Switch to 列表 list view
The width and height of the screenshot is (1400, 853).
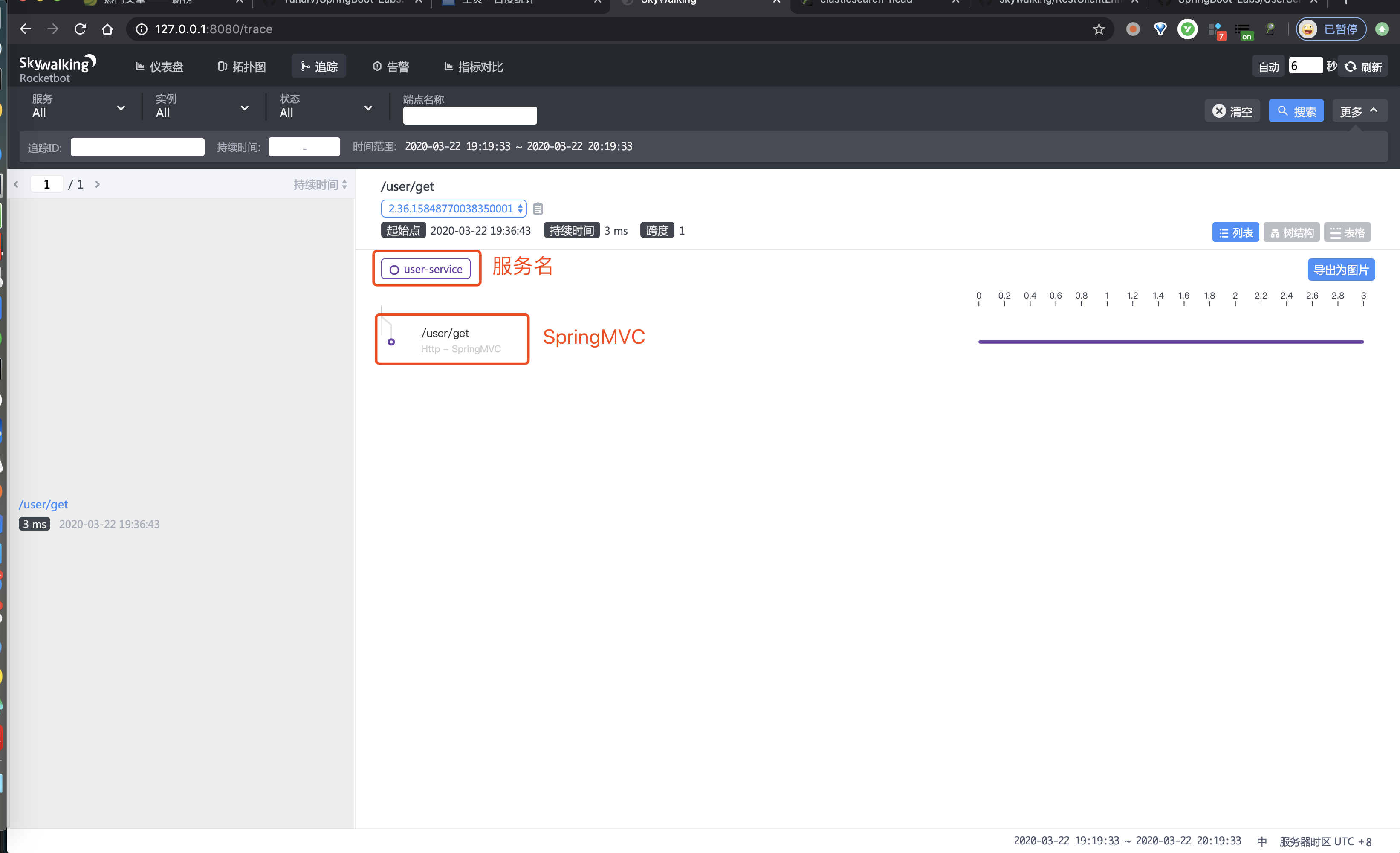click(1235, 232)
